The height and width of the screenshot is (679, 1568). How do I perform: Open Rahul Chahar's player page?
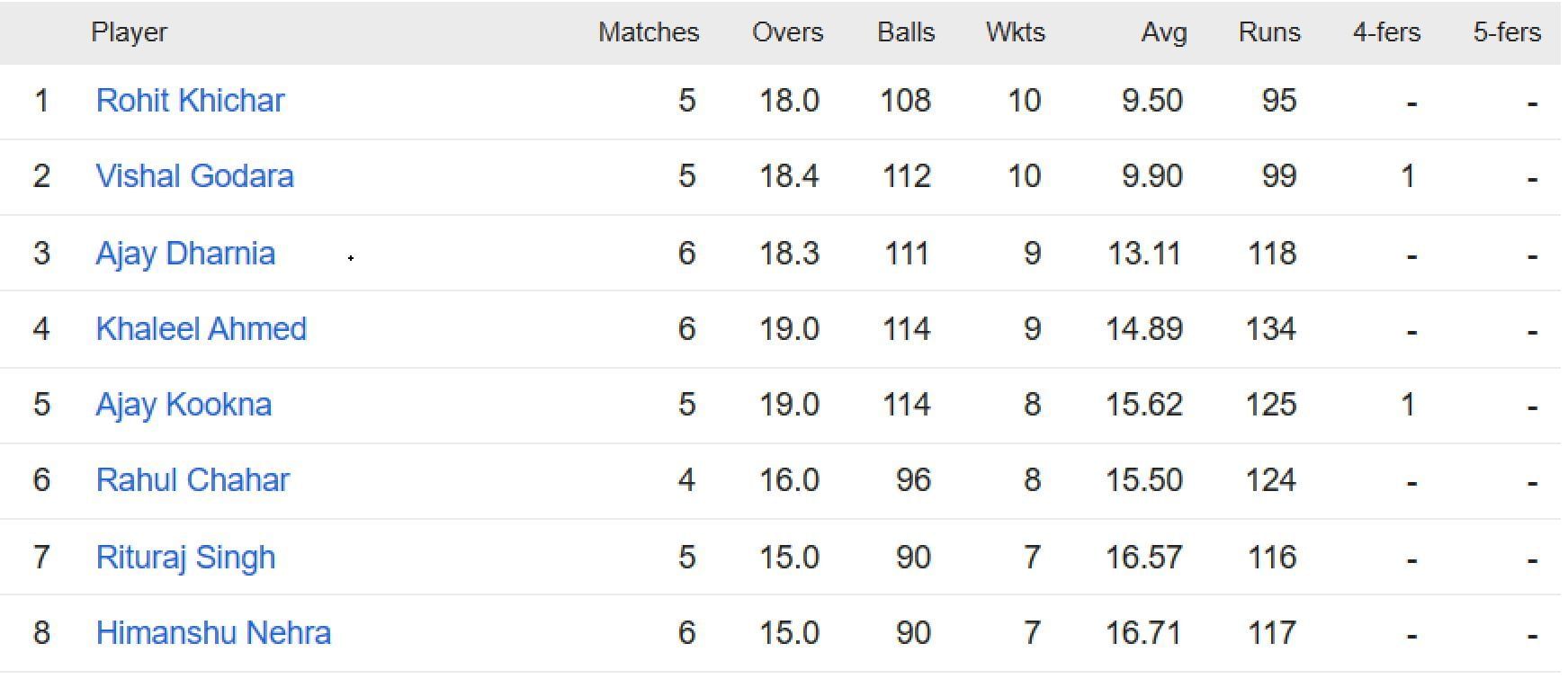tap(193, 480)
